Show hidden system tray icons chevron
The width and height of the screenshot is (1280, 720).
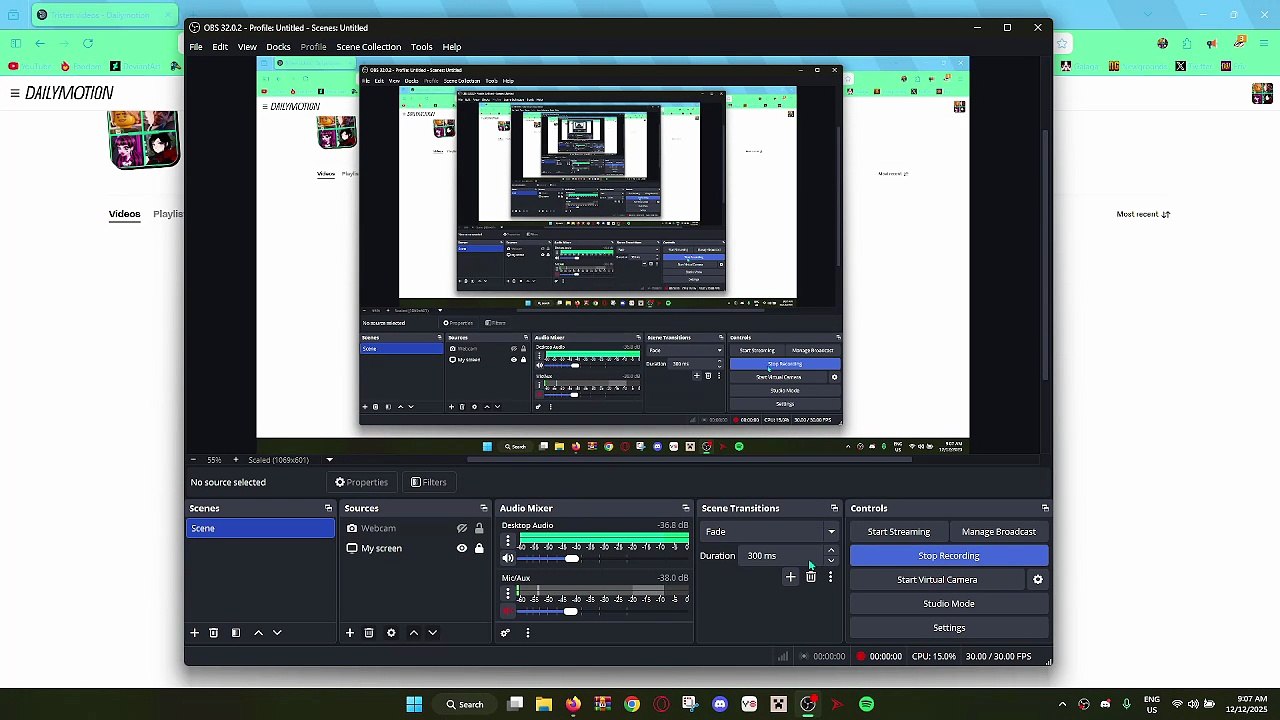click(1062, 704)
